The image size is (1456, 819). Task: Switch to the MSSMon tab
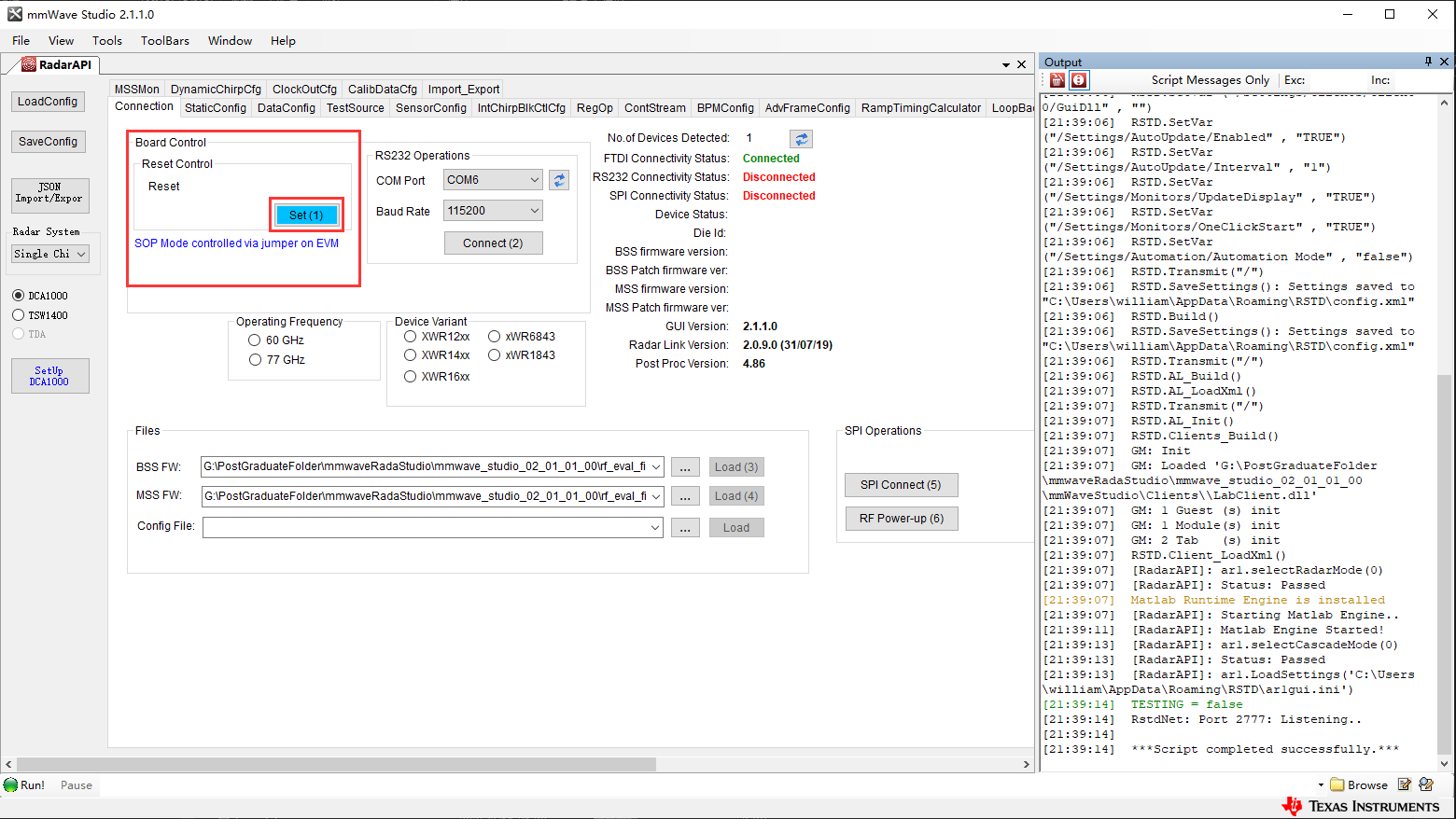[x=137, y=90]
